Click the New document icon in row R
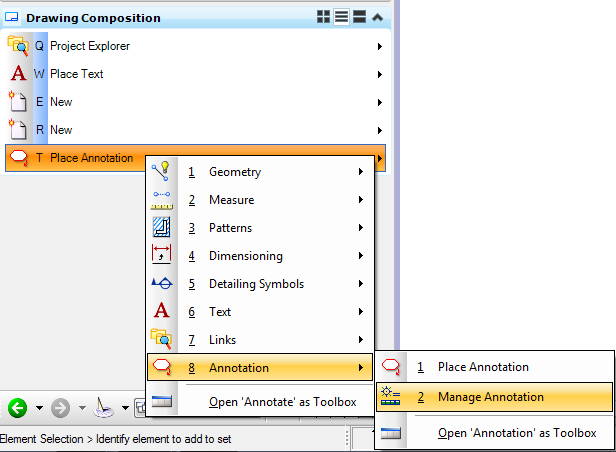Image resolution: width=616 pixels, height=452 pixels. coord(18,130)
